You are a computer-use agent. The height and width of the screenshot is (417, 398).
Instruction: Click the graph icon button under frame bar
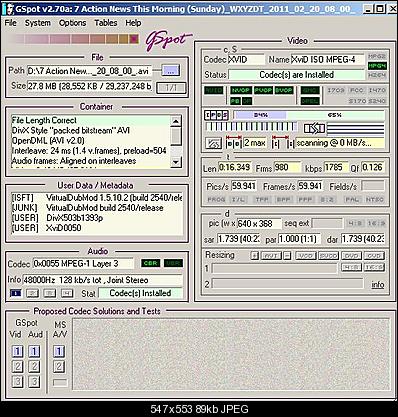tap(213, 143)
